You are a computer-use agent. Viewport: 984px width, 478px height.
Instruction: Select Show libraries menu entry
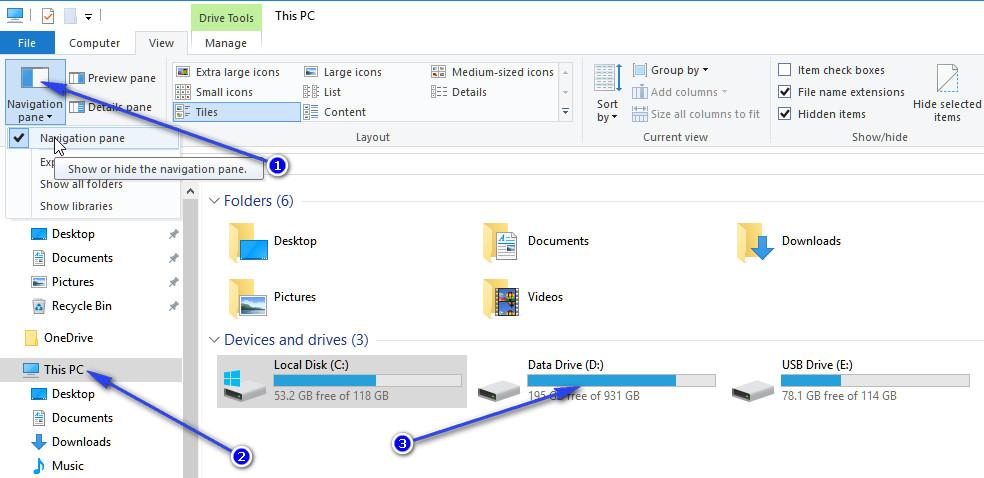(77, 206)
